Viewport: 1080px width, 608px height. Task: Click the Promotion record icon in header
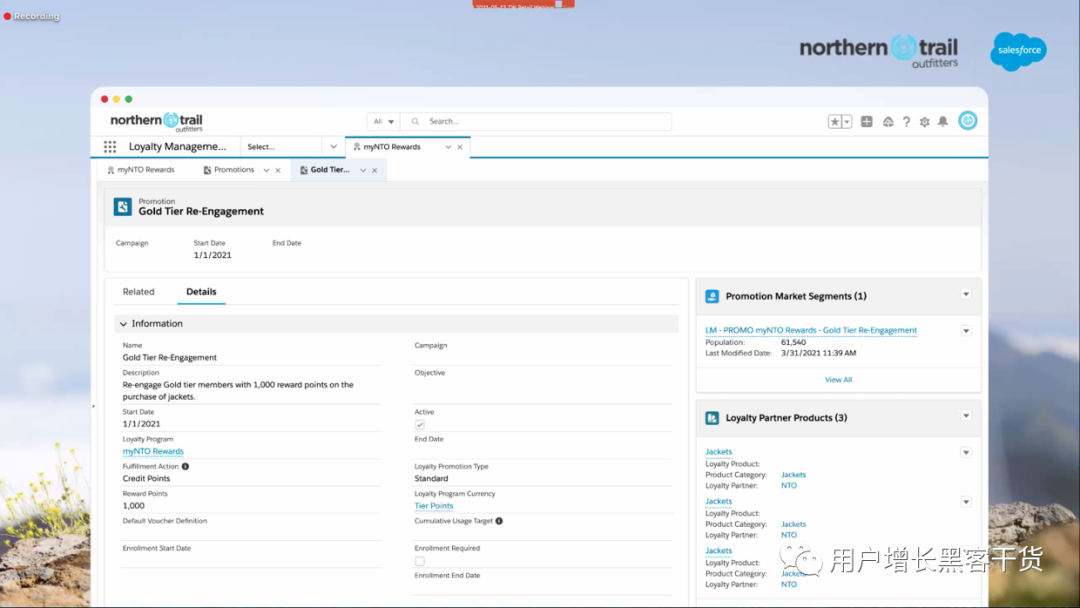123,207
